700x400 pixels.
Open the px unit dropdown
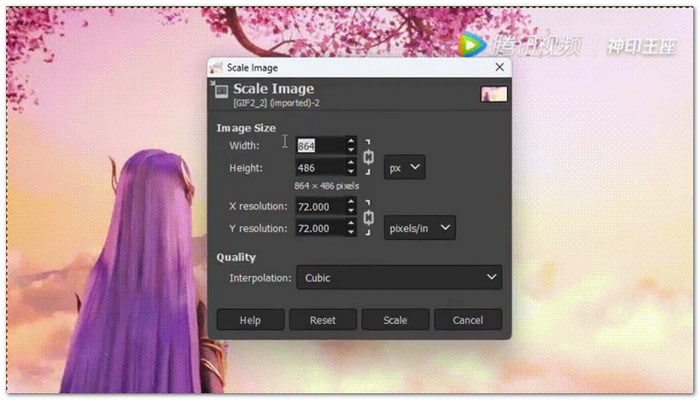(404, 167)
